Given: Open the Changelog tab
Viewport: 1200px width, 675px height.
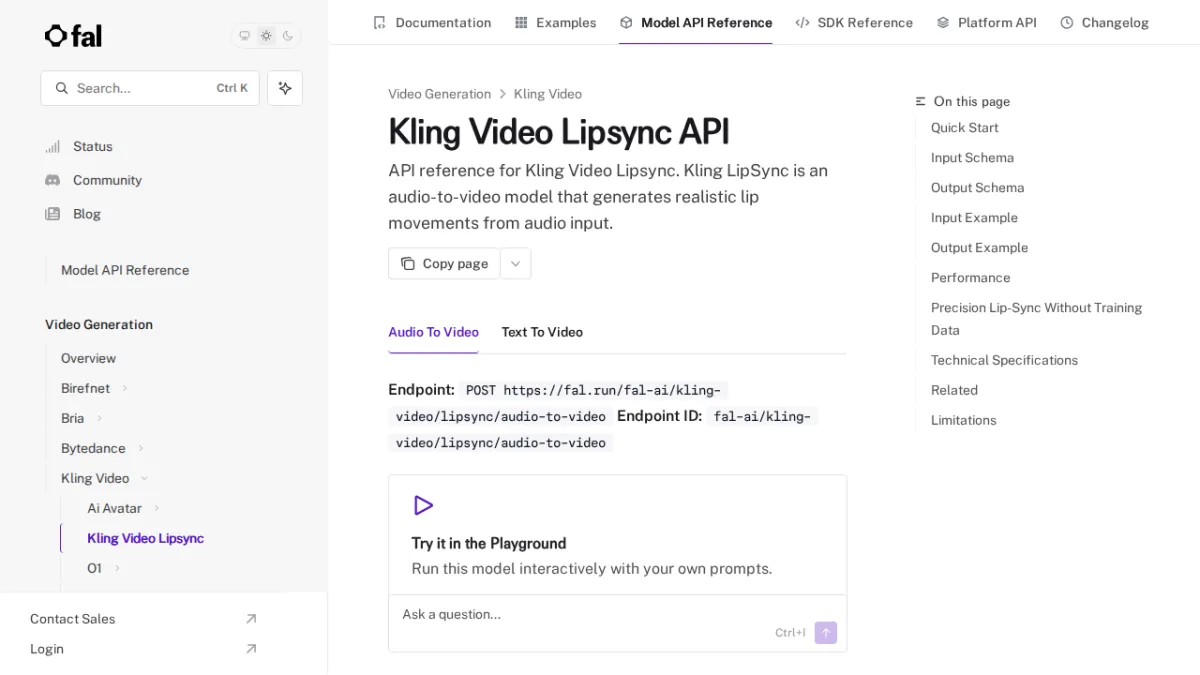Looking at the screenshot, I should [1104, 22].
